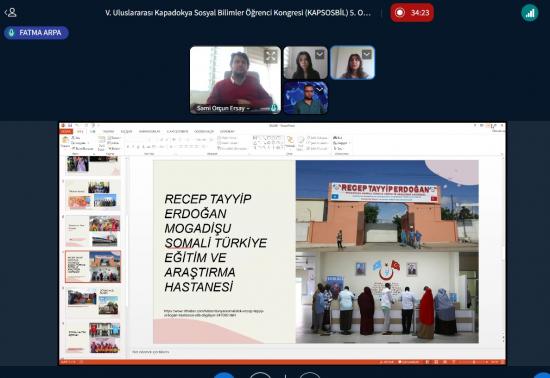Open the participants list icon
The width and height of the screenshot is (550, 378).
pos(11,13)
